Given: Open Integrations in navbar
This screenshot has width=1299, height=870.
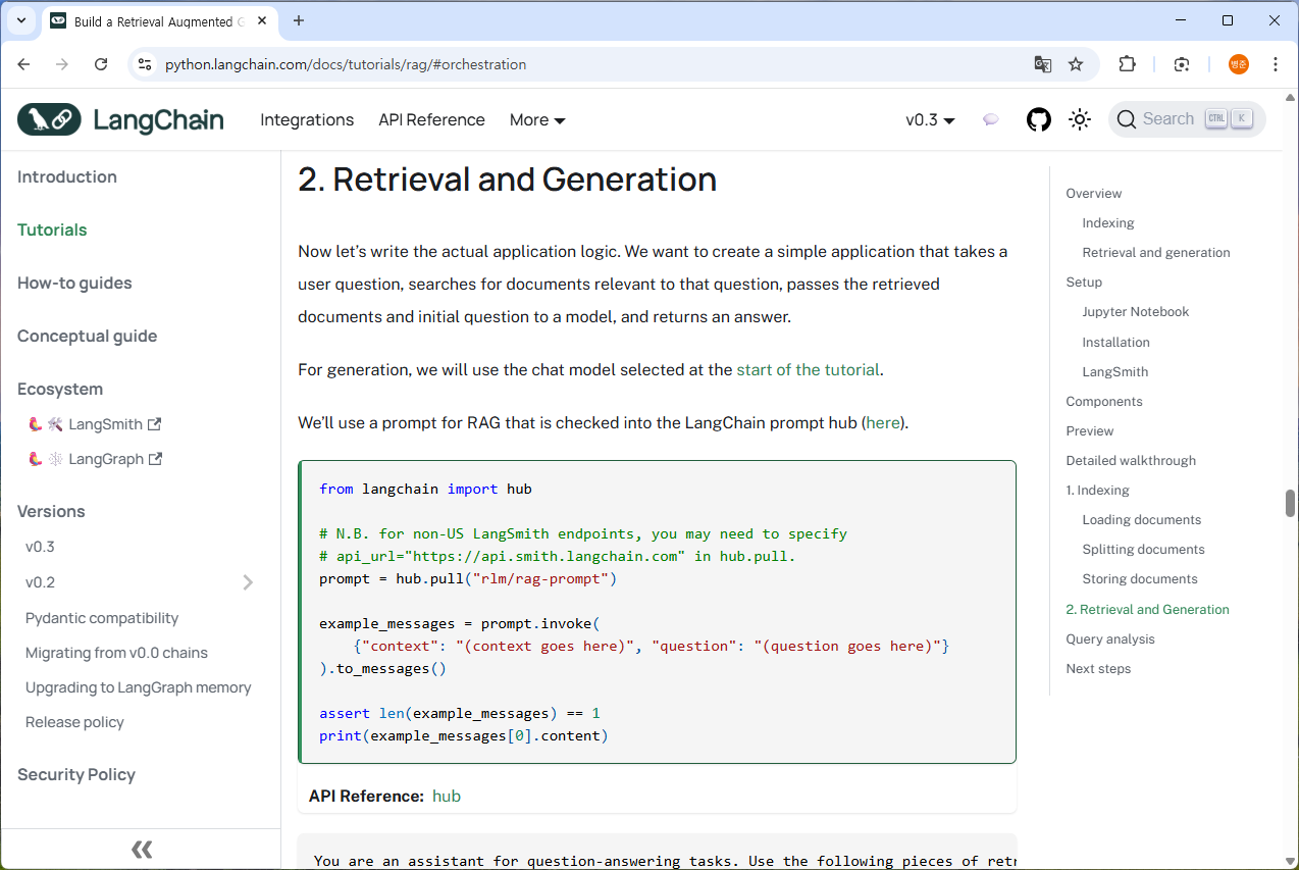Looking at the screenshot, I should click(307, 120).
